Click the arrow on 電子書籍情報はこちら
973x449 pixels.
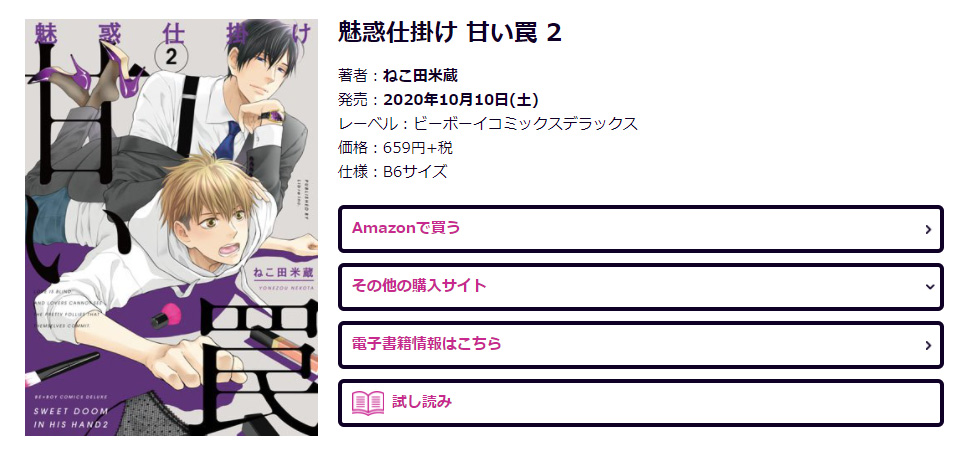[928, 345]
